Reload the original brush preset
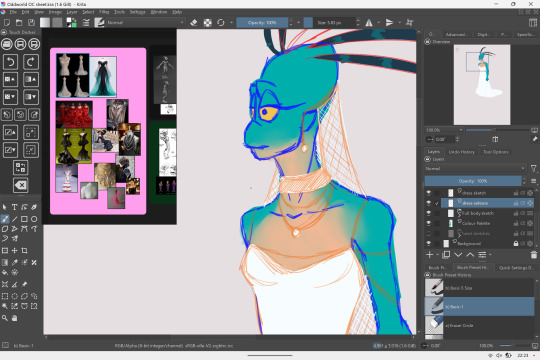This screenshot has height=360, width=540. [221, 23]
